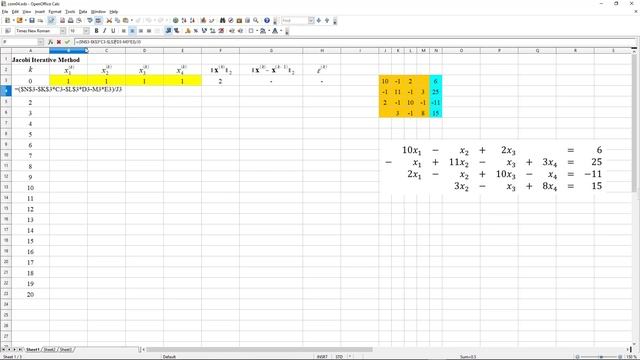Open the Font Size dropdown
Viewport: 640px width, 360px height.
(x=86, y=31)
